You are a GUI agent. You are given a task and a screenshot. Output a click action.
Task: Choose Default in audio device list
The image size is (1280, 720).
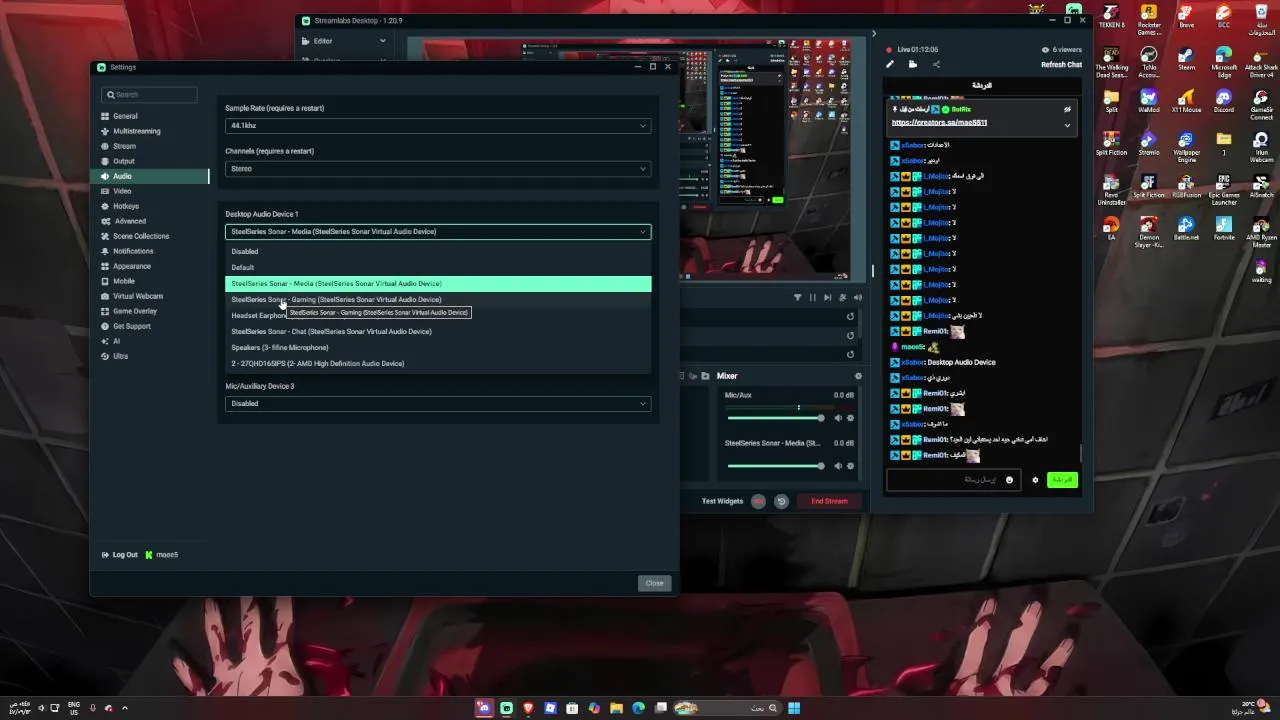tap(438, 268)
